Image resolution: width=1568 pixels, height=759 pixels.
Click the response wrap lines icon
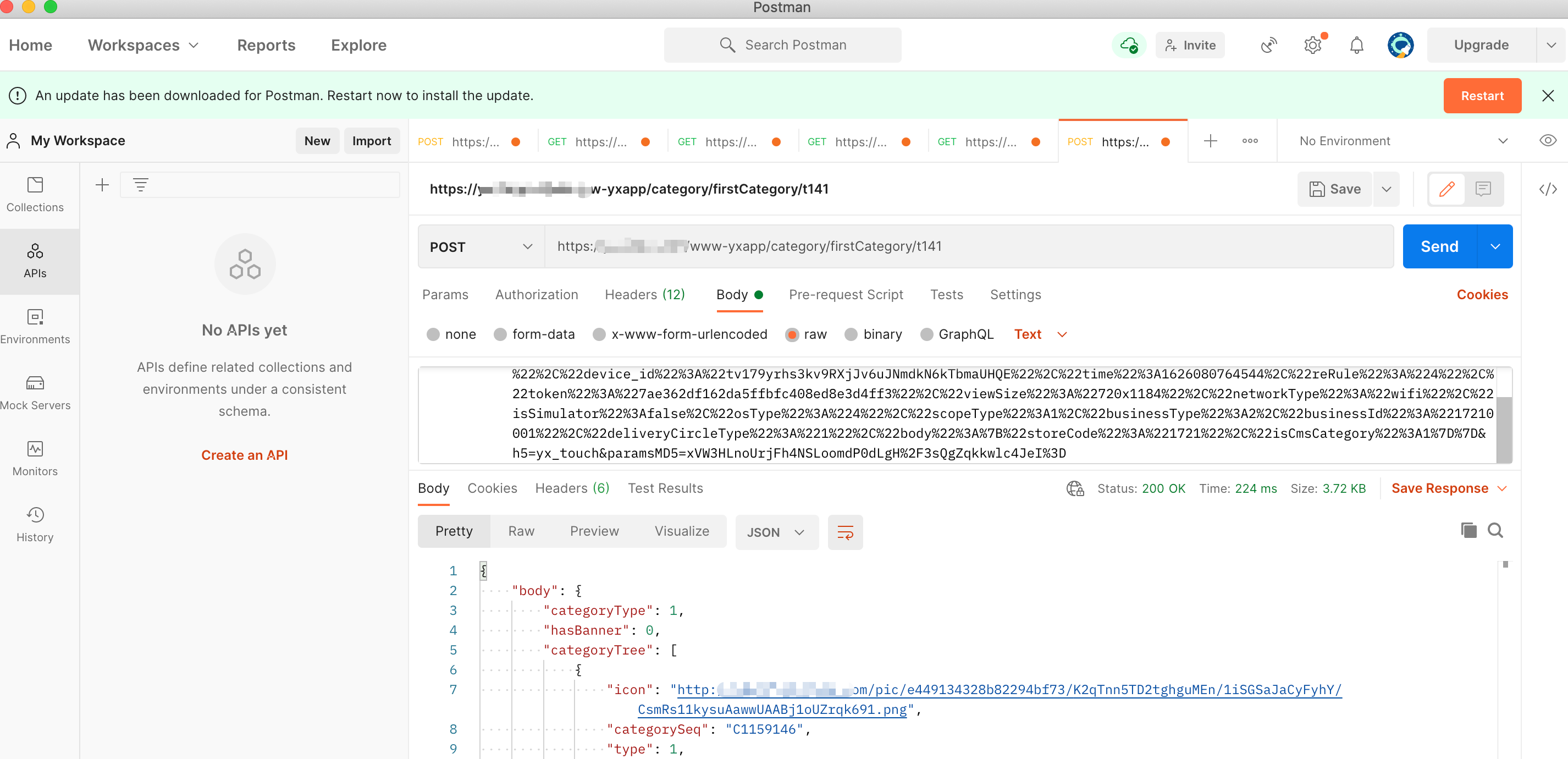(x=845, y=532)
